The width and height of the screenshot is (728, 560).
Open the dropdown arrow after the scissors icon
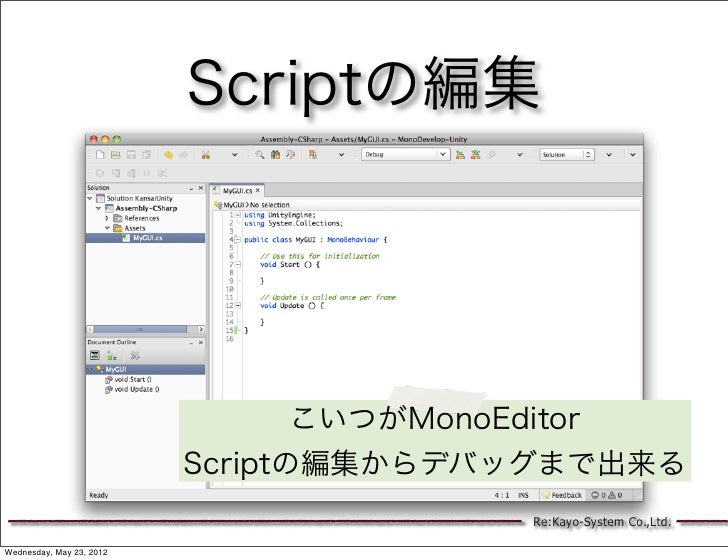(x=234, y=155)
